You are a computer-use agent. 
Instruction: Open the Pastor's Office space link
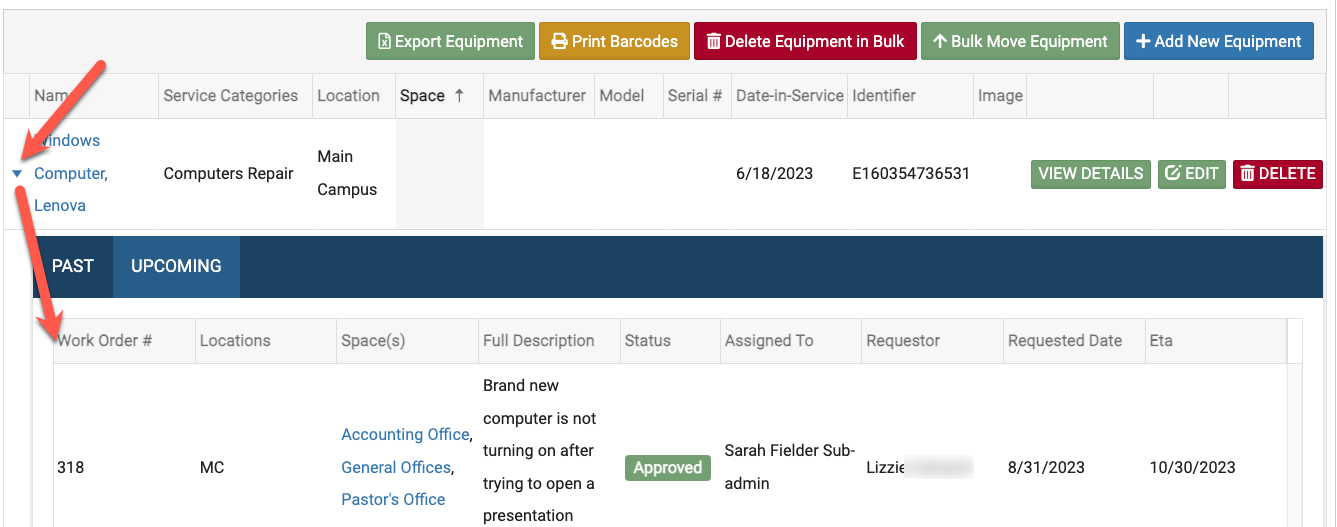(x=393, y=499)
